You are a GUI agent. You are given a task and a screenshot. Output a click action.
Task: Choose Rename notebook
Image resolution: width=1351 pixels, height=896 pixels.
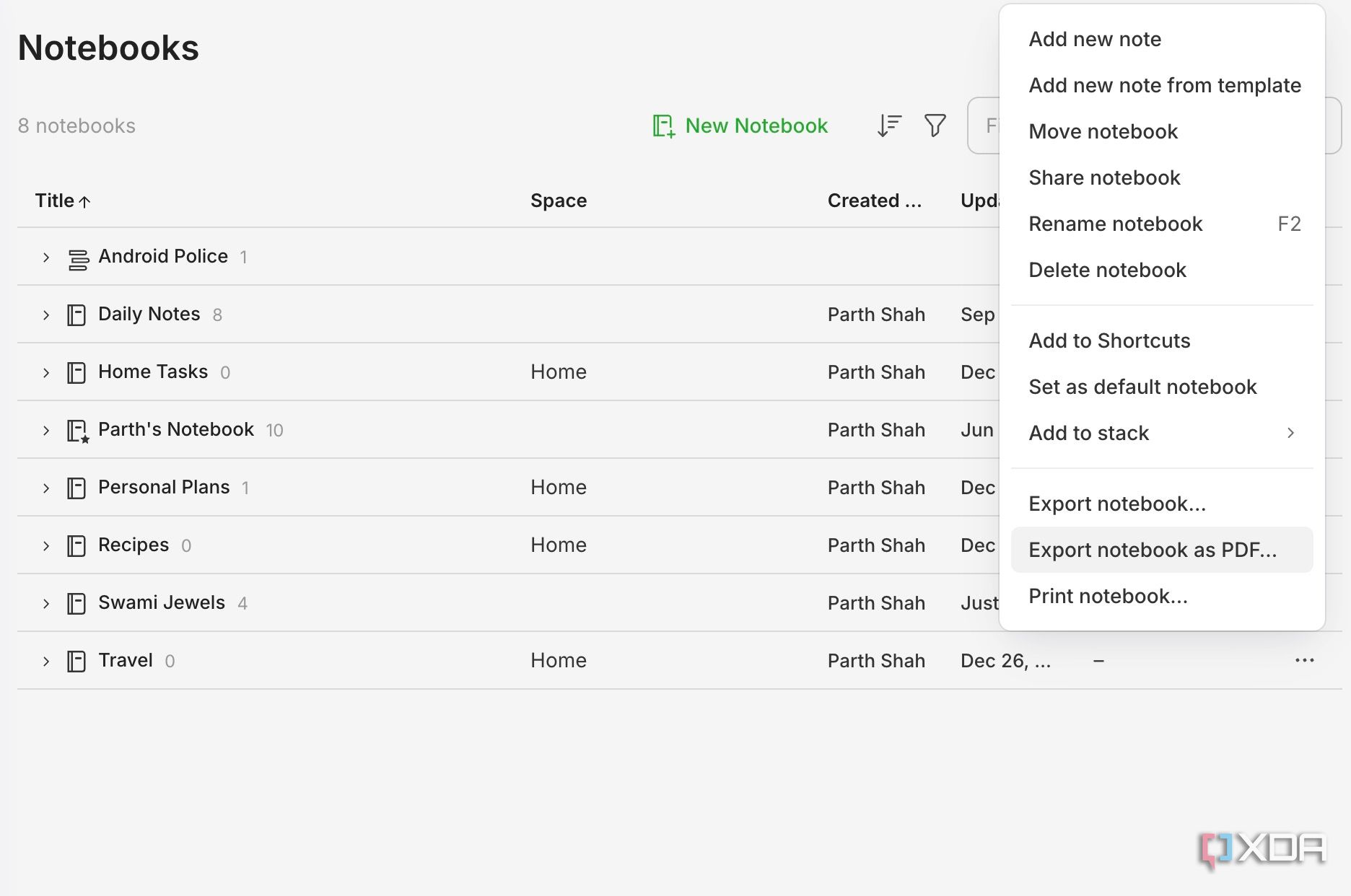click(x=1162, y=224)
